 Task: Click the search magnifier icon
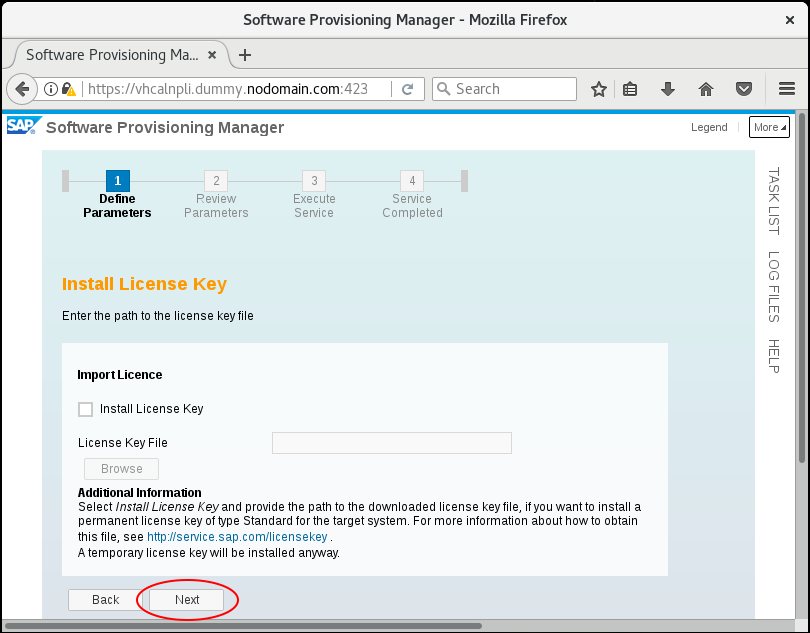coord(444,89)
